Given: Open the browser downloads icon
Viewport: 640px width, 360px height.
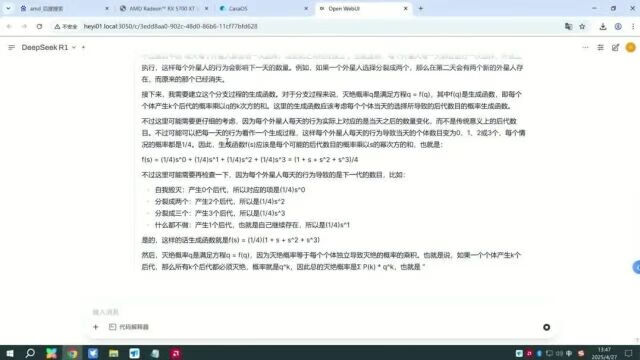Looking at the screenshot, I should [x=603, y=26].
